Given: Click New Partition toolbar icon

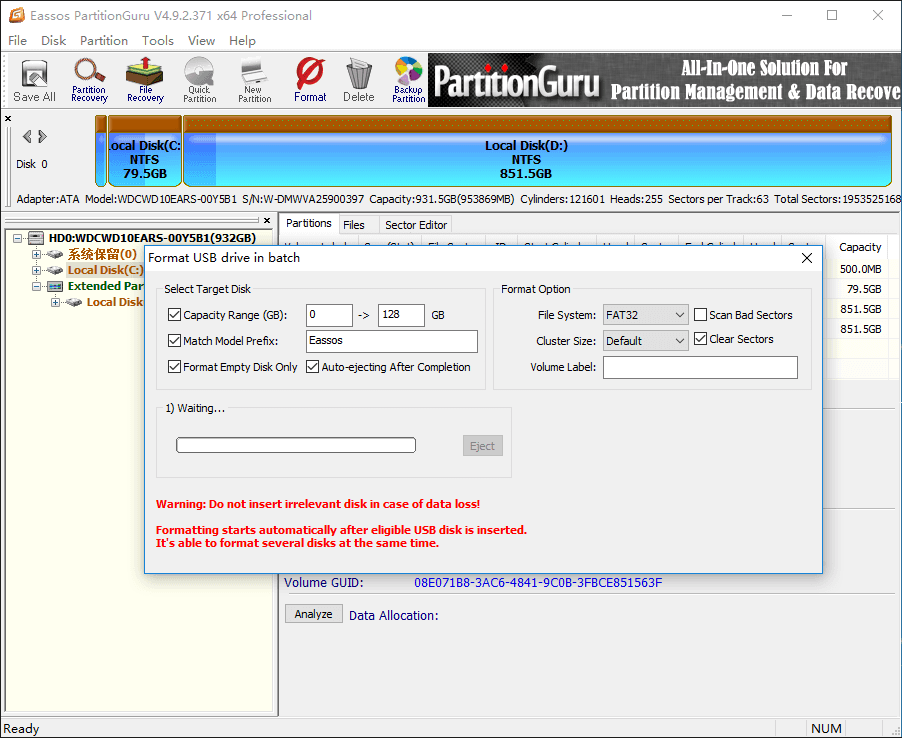Looking at the screenshot, I should click(254, 81).
